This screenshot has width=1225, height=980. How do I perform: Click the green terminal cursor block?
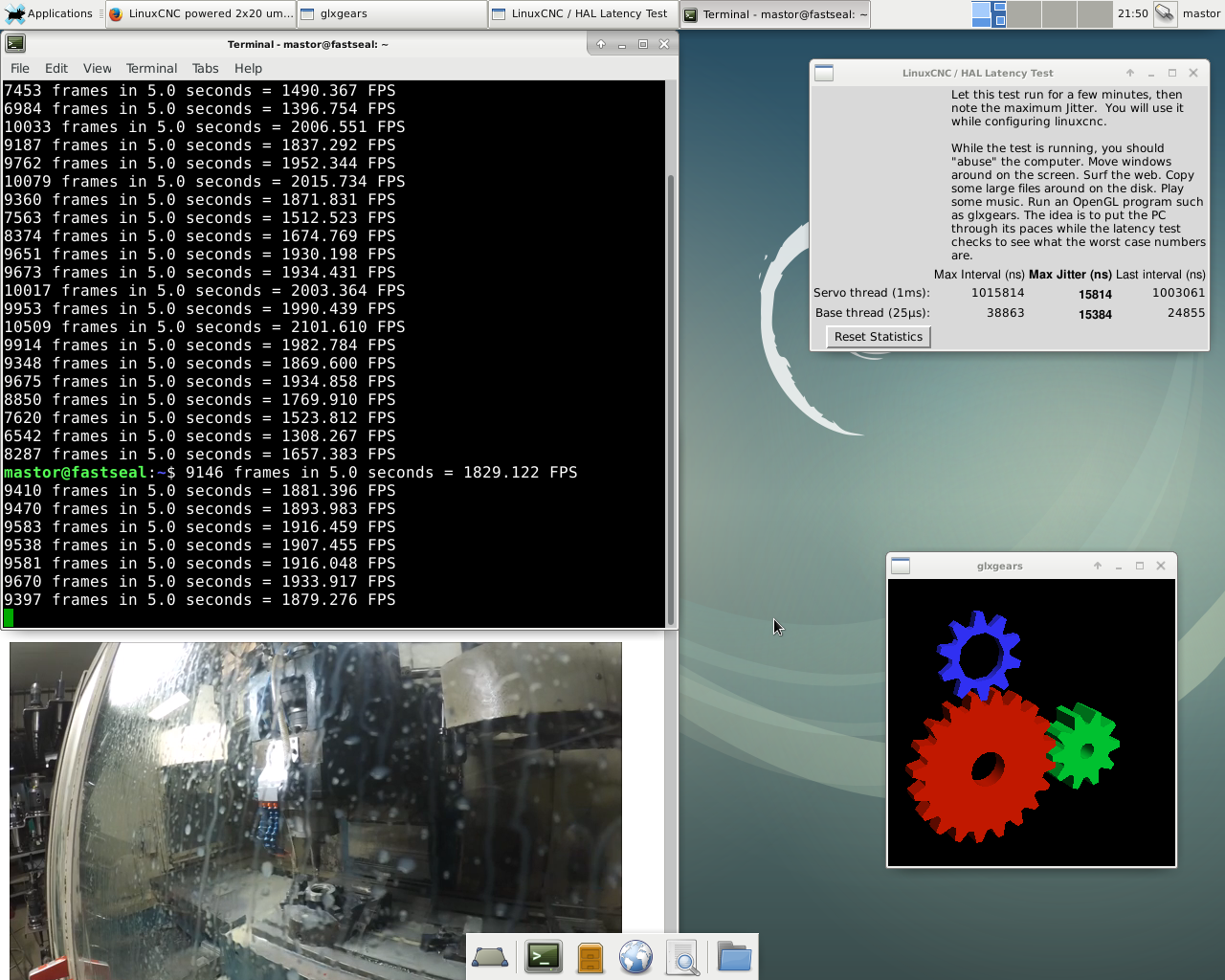[9, 618]
